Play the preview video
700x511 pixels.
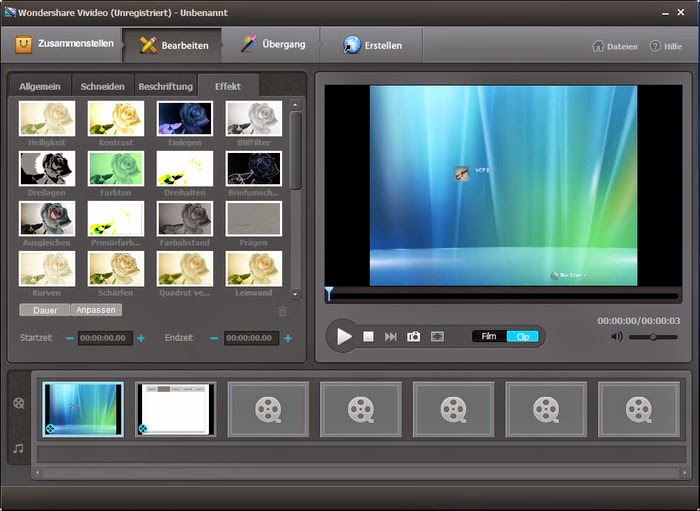344,337
